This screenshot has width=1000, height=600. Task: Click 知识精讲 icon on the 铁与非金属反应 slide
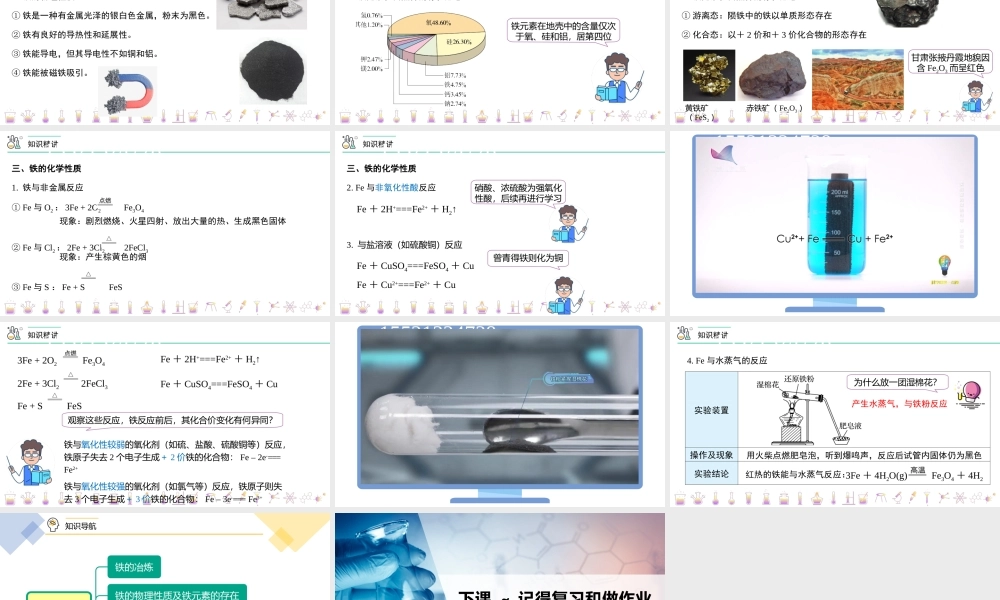(x=13, y=143)
